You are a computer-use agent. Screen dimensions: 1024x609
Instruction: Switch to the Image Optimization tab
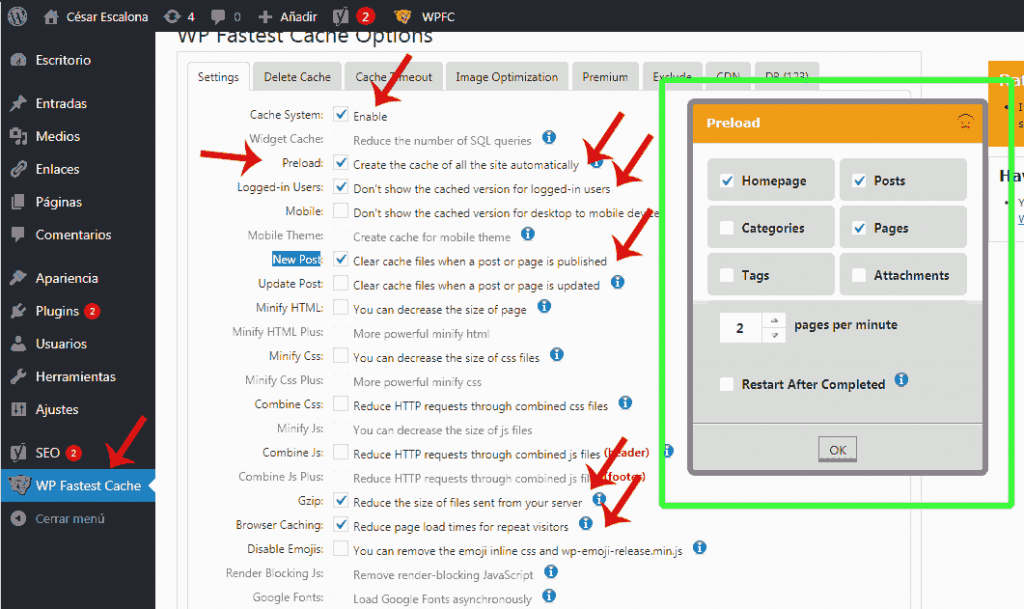[507, 77]
